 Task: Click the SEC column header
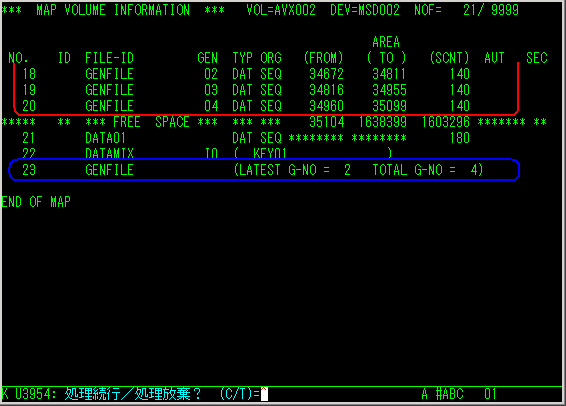coord(536,58)
